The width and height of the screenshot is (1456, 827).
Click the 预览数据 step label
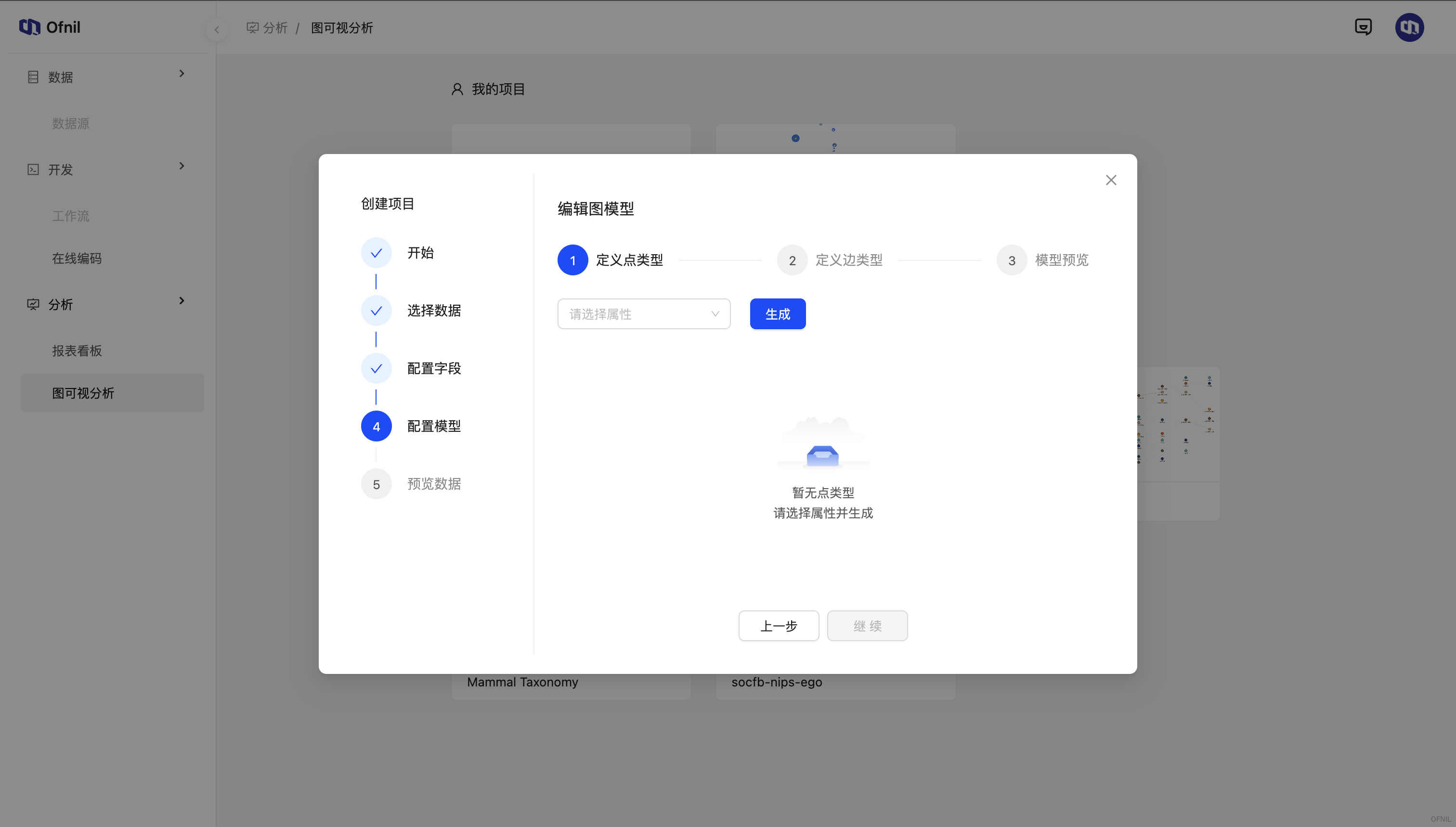434,484
